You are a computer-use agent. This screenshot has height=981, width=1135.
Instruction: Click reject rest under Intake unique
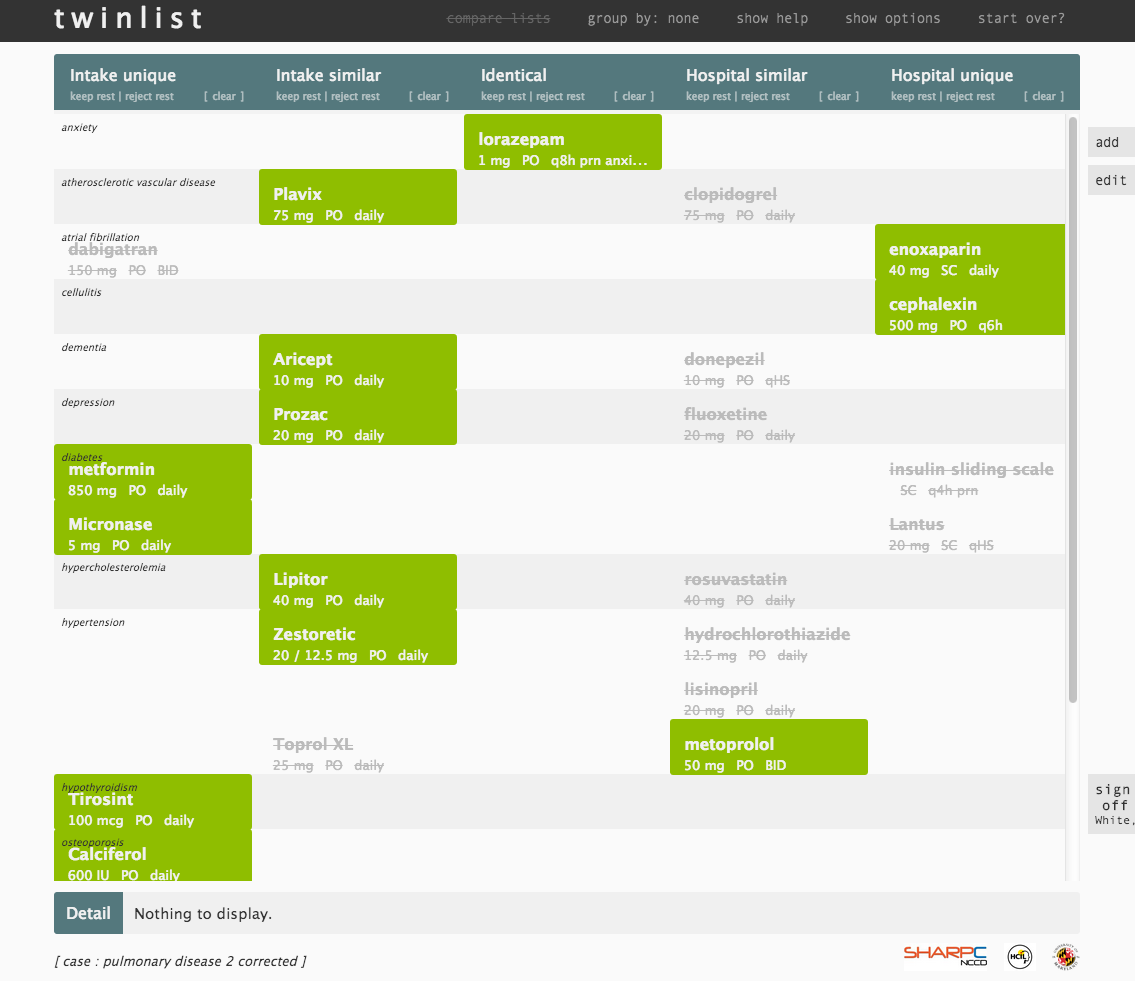click(x=149, y=96)
